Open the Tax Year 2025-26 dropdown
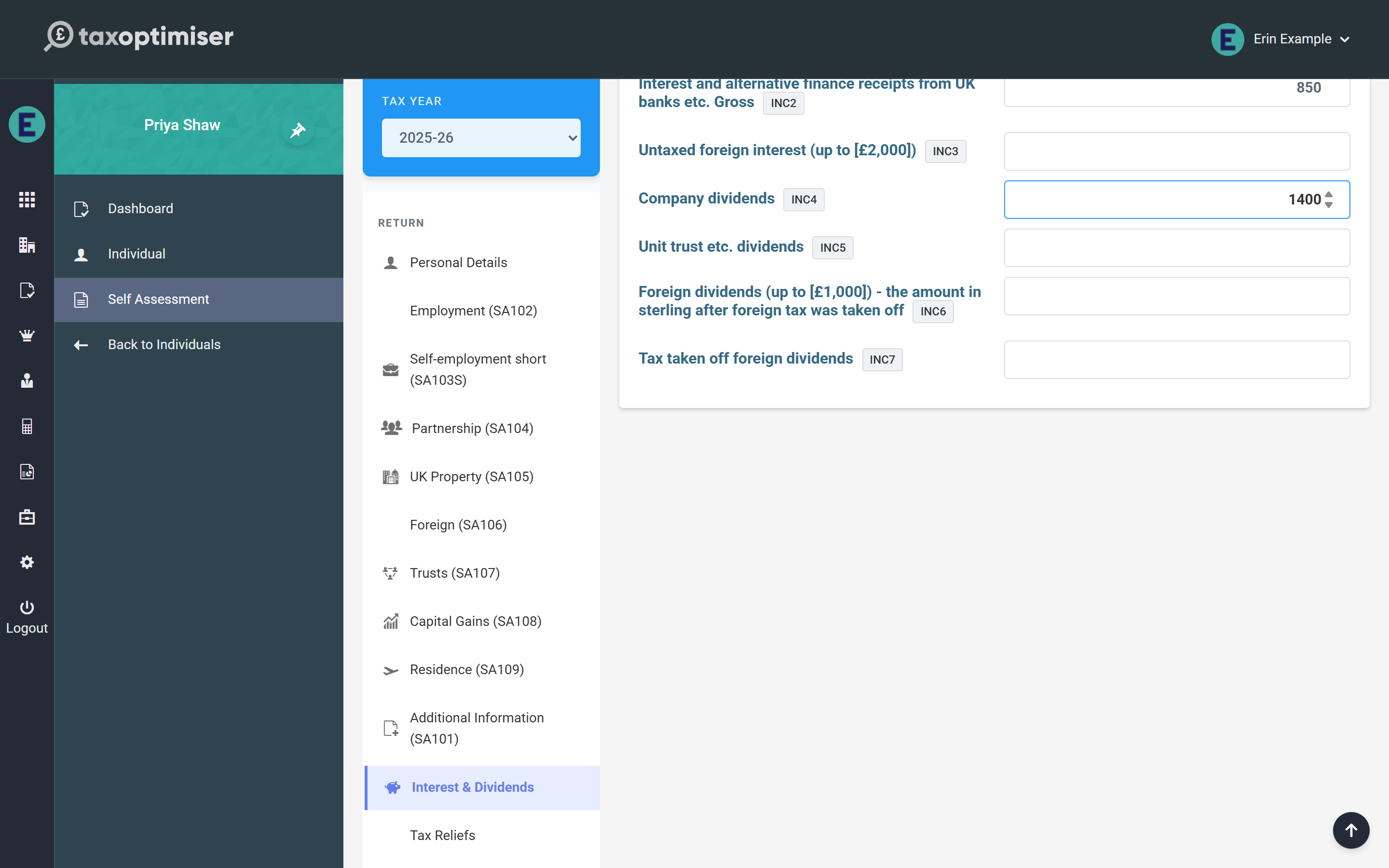1389x868 pixels. (x=481, y=138)
